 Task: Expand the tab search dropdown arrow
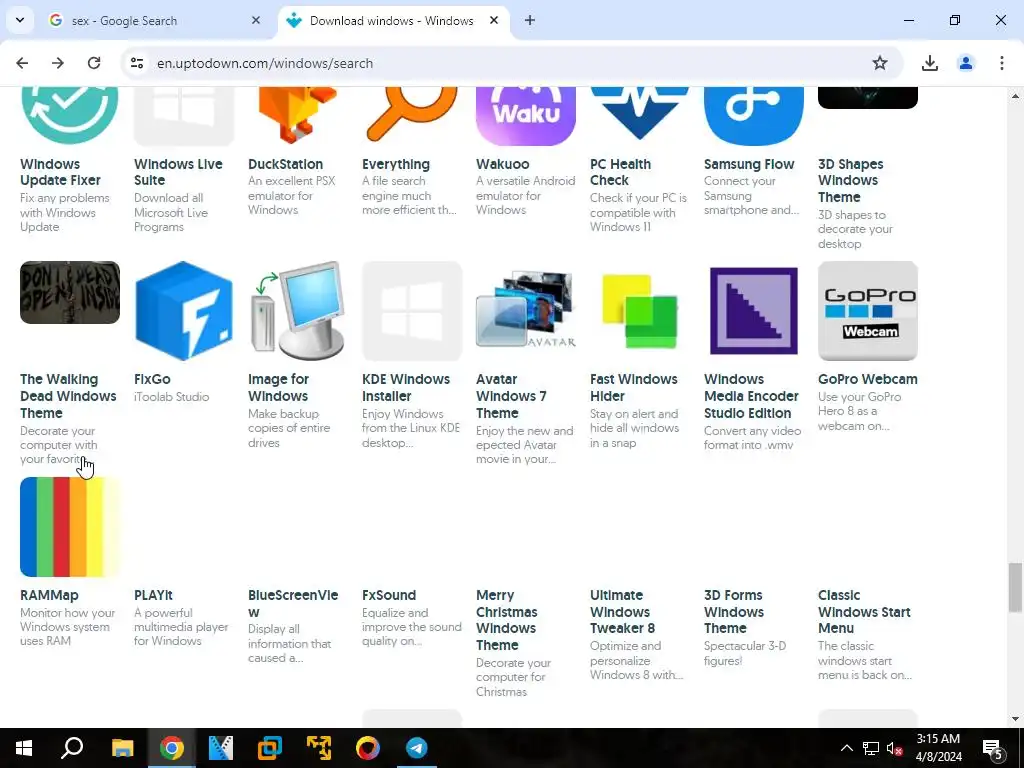(20, 20)
